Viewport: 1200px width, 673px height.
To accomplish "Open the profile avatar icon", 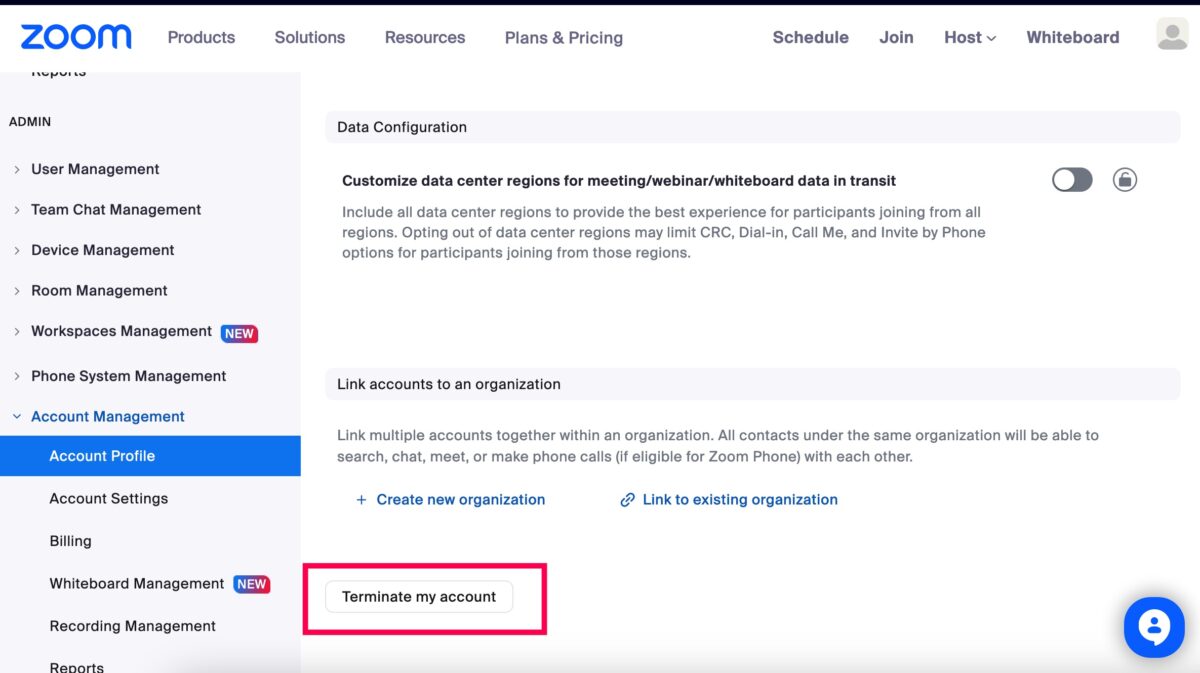I will tap(1172, 35).
